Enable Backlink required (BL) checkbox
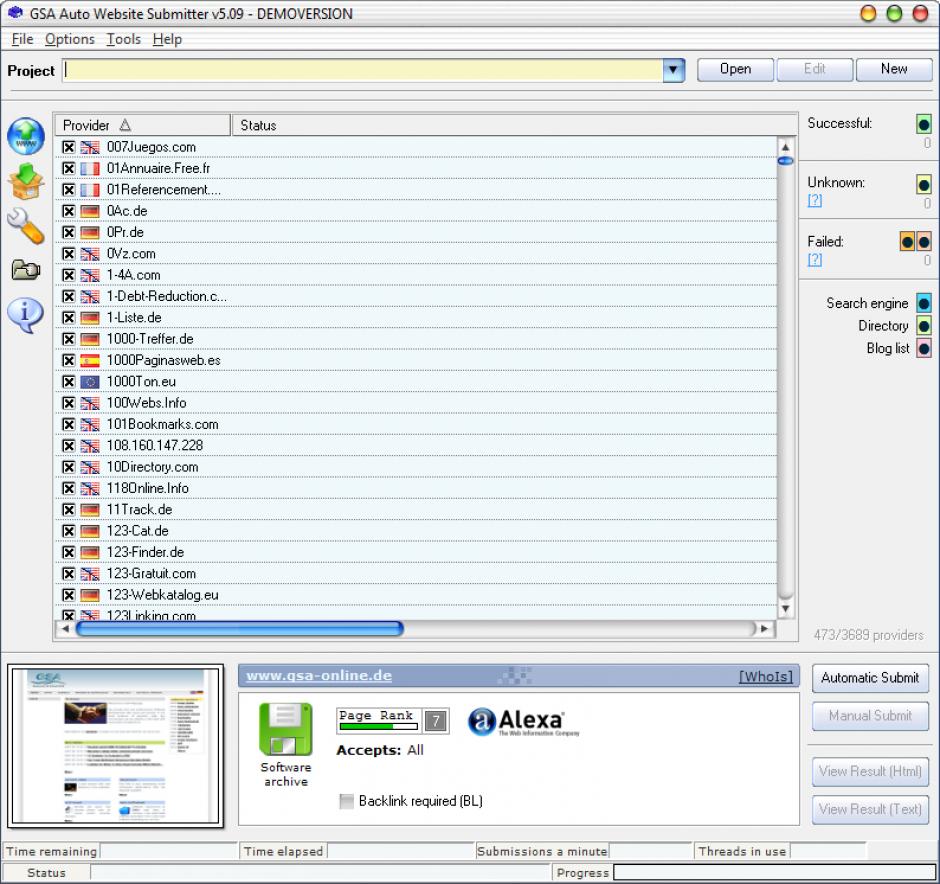 click(x=347, y=801)
